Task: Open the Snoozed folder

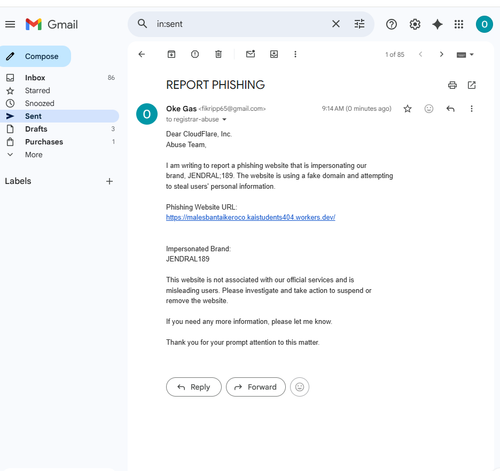Action: click(59, 103)
